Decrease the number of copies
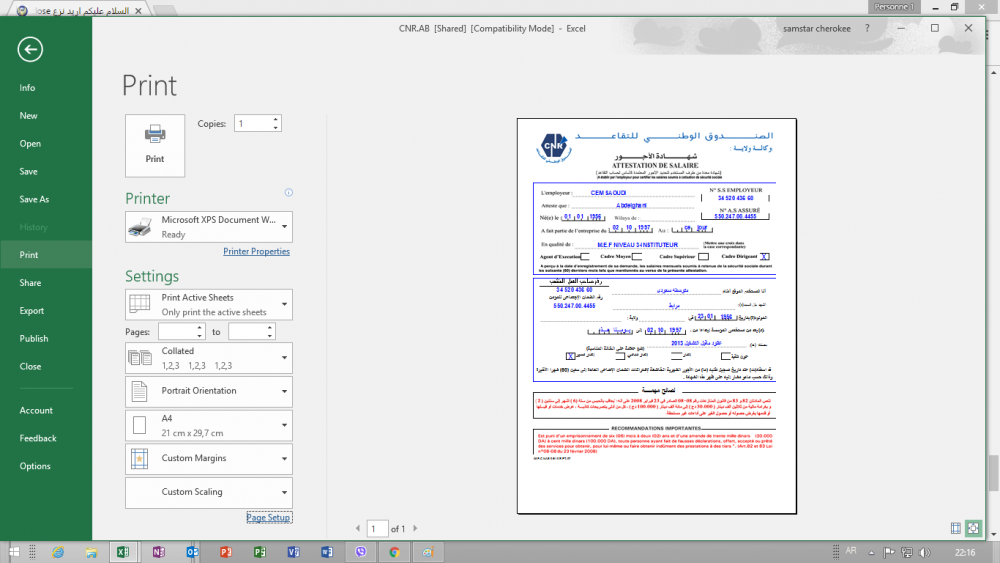This screenshot has height=563, width=1000. [276, 128]
